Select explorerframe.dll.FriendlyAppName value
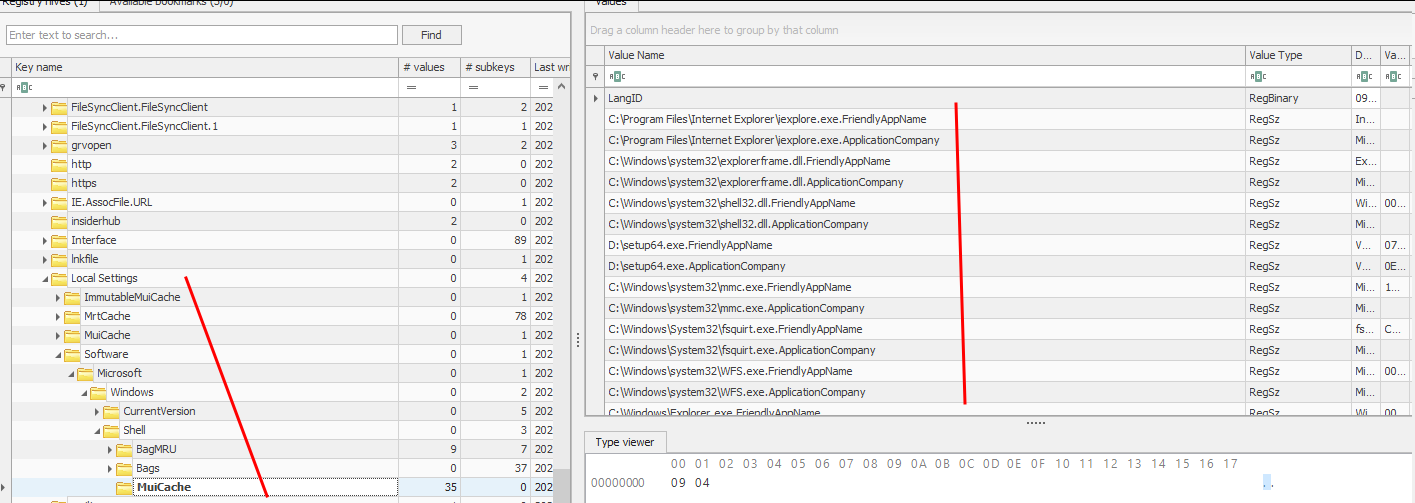1415x503 pixels. coord(749,161)
